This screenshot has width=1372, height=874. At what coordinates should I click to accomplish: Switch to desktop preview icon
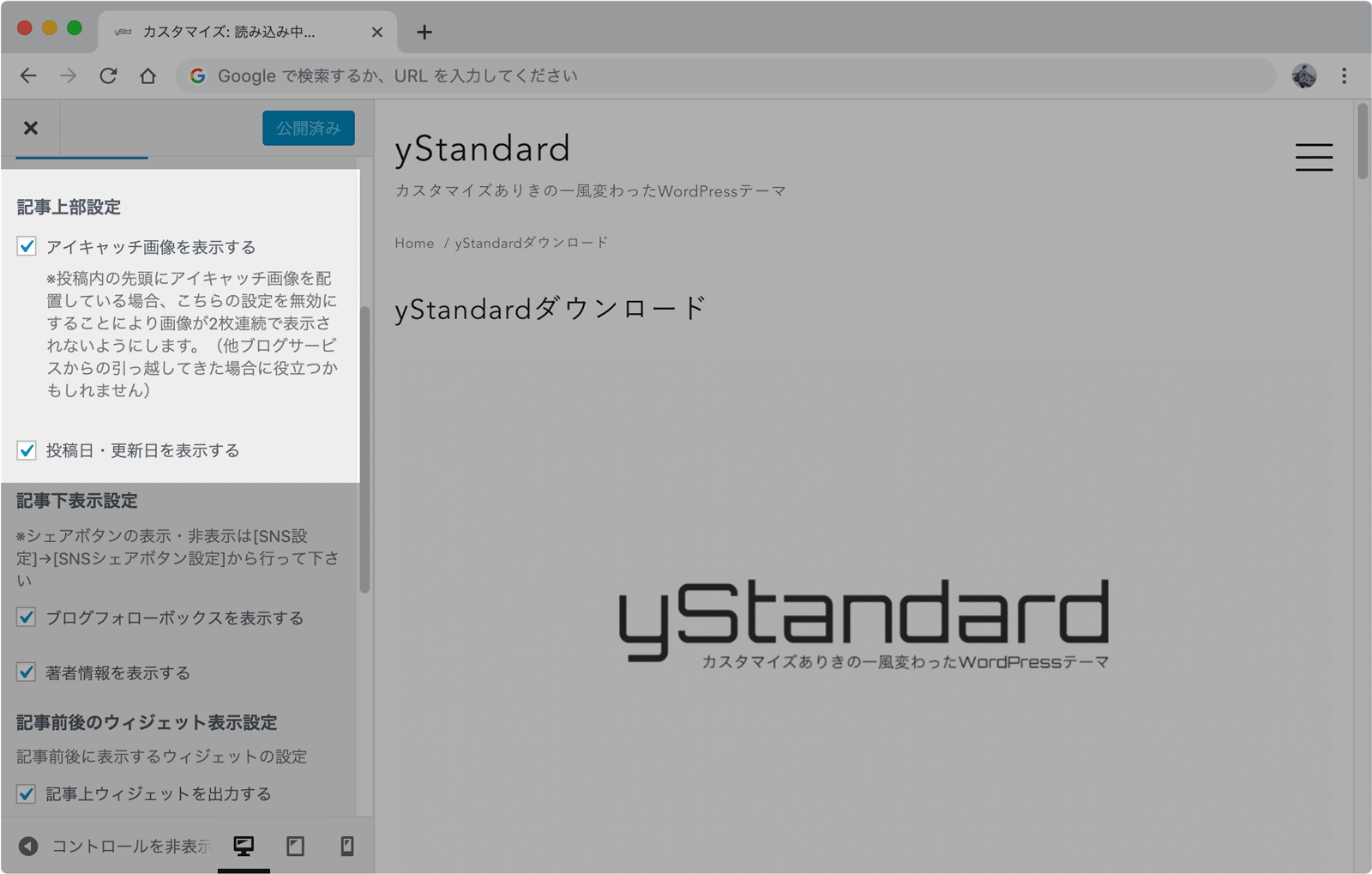244,846
